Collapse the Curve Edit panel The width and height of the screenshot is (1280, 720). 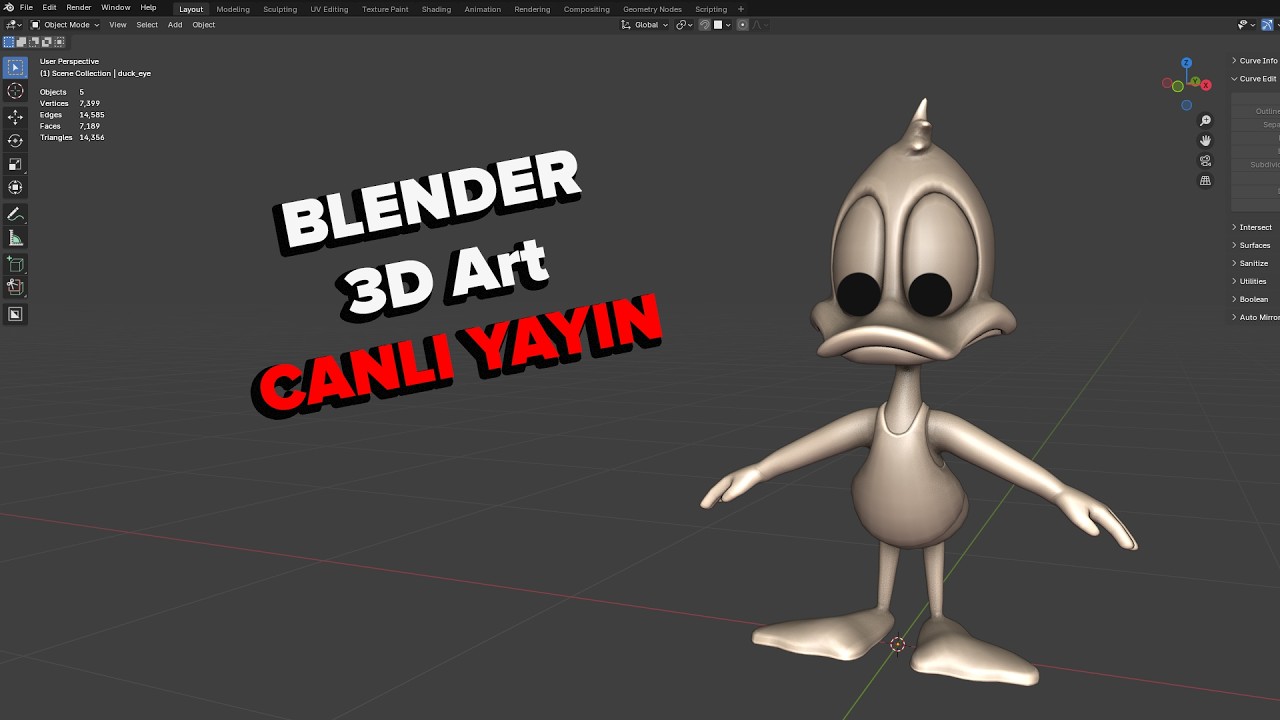pyautogui.click(x=1256, y=79)
